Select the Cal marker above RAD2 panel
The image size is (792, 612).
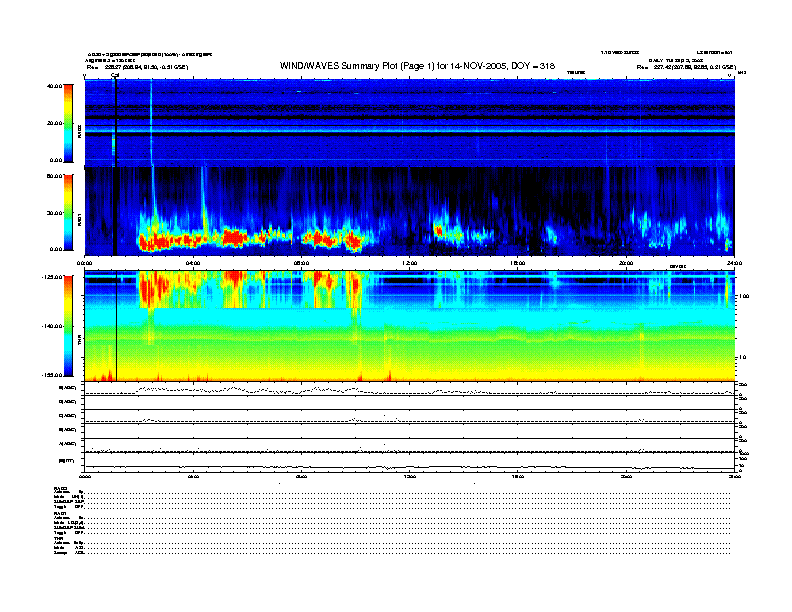coord(115,75)
